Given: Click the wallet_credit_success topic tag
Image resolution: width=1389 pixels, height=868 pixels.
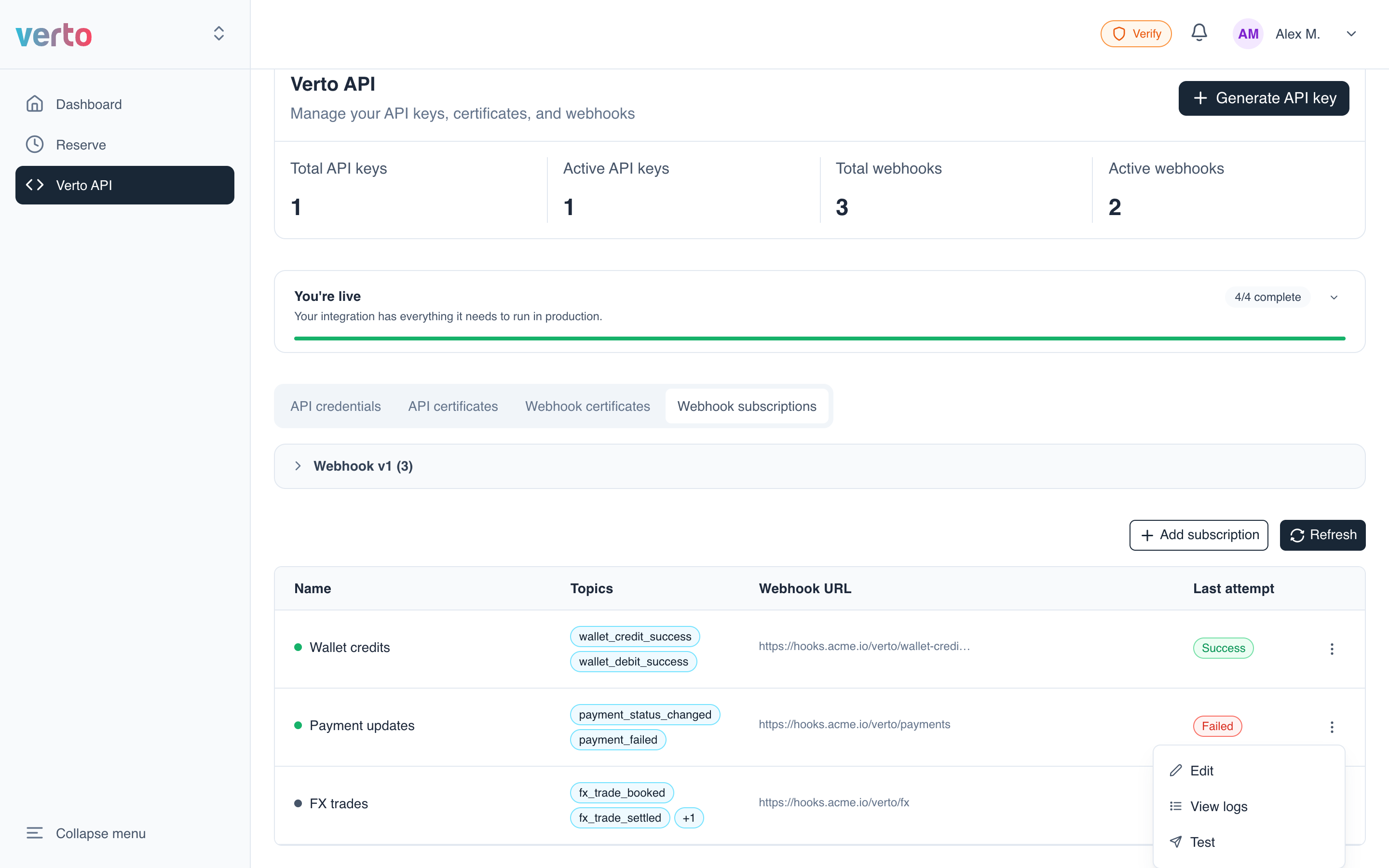Looking at the screenshot, I should coord(635,637).
